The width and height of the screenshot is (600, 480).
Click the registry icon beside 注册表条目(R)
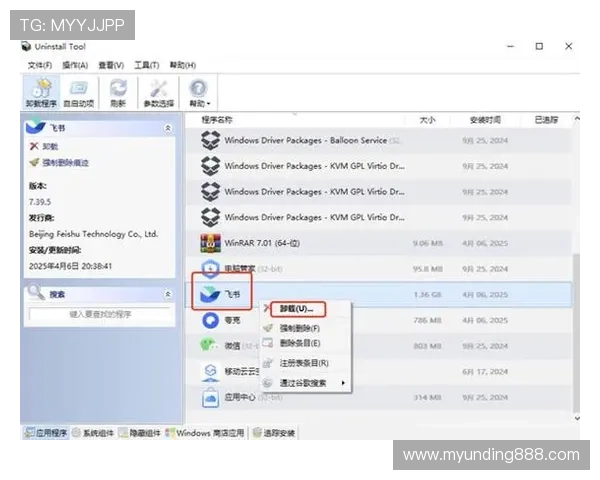click(268, 363)
